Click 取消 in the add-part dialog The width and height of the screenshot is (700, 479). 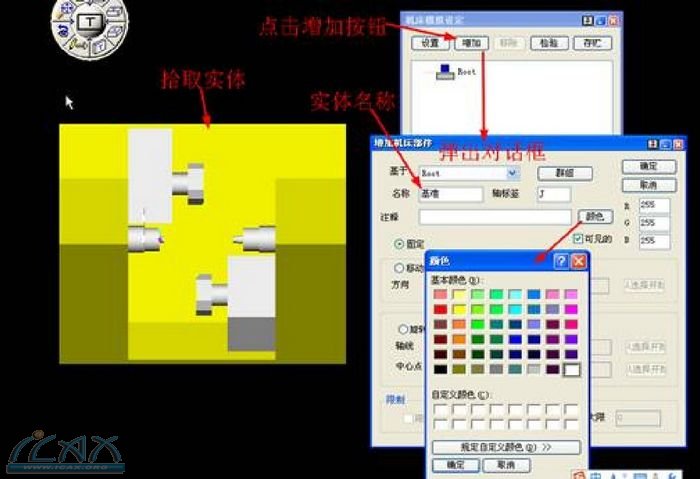(649, 185)
